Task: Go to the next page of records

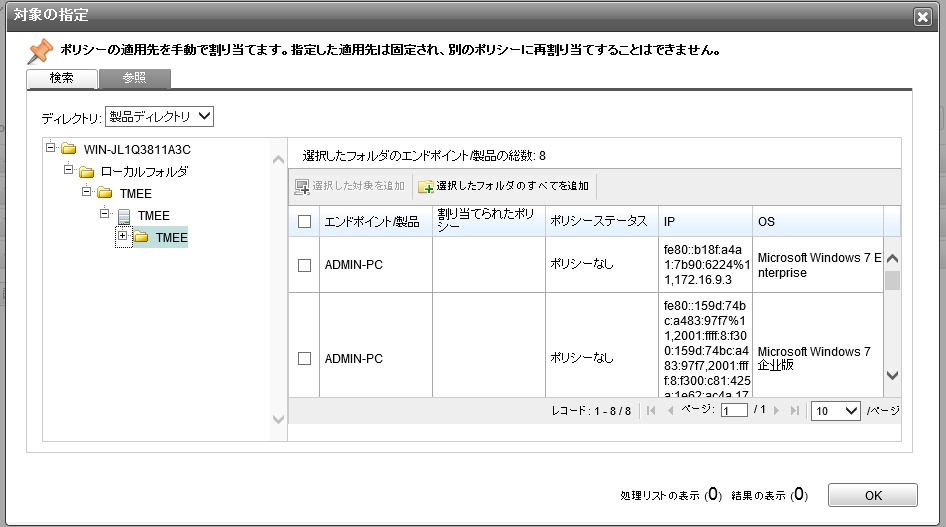Action: (778, 411)
